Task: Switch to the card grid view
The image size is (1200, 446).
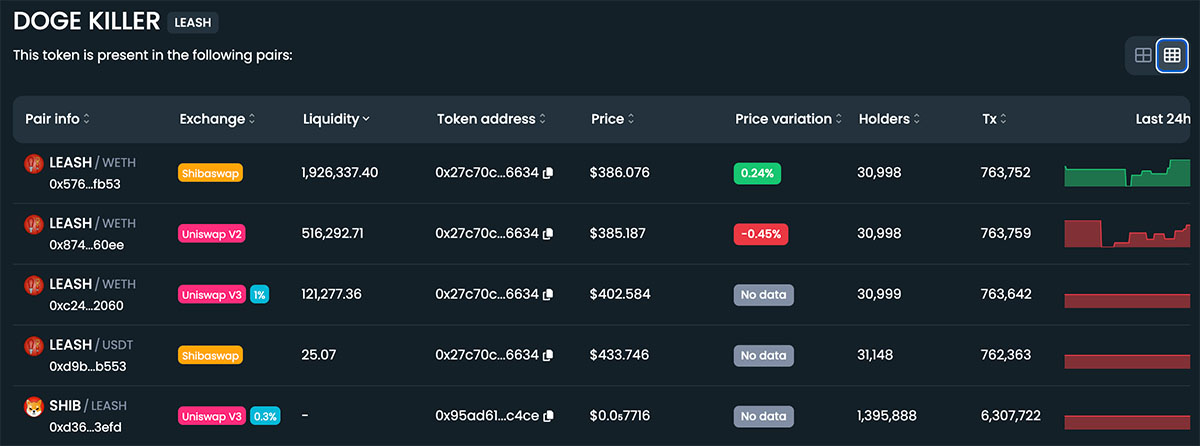Action: [x=1143, y=55]
